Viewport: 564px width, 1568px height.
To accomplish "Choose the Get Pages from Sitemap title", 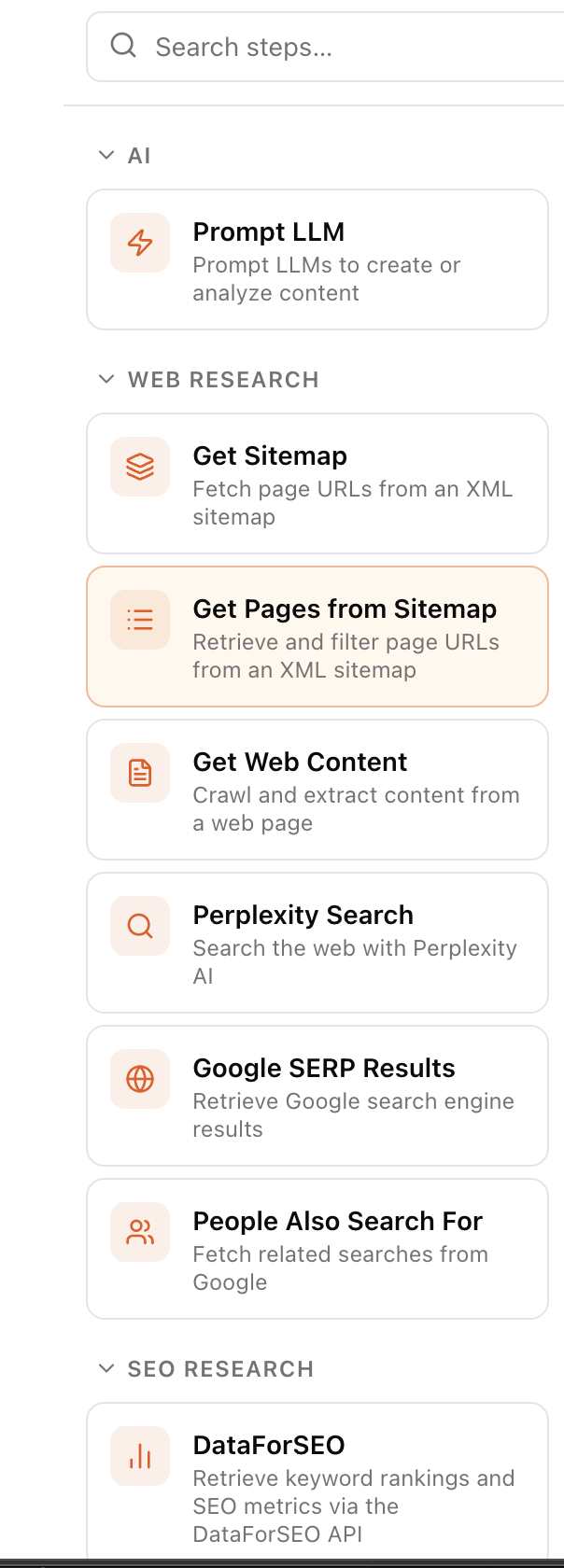I will click(x=345, y=609).
